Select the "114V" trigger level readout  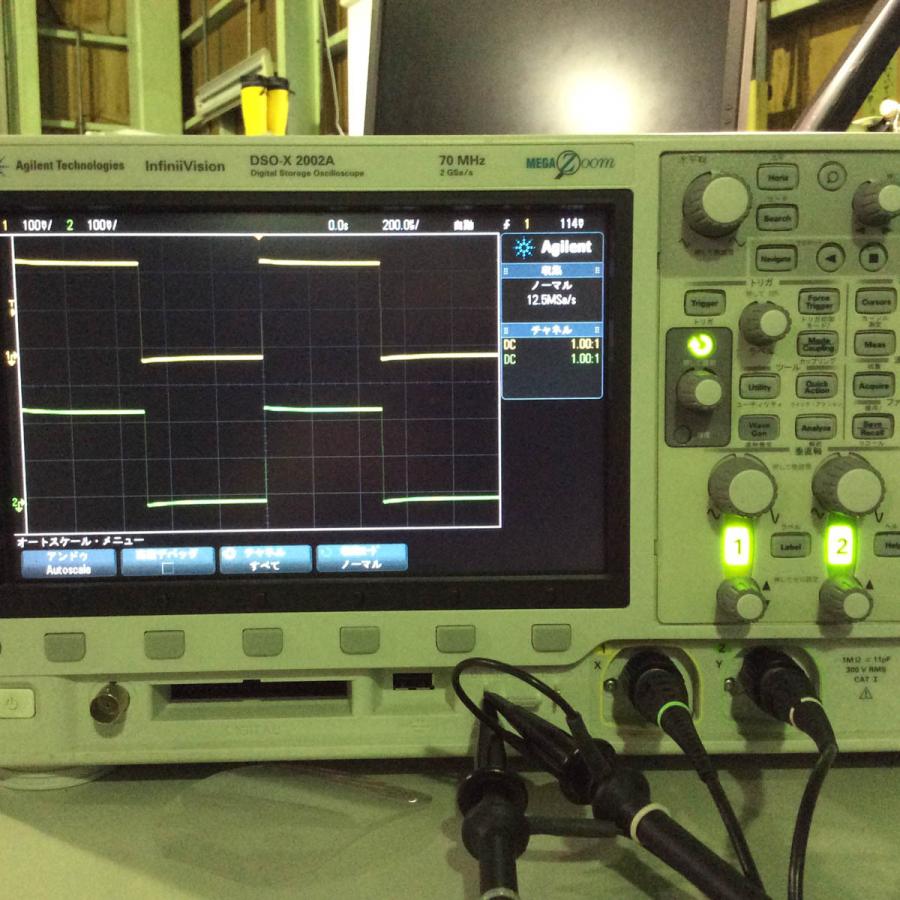572,223
